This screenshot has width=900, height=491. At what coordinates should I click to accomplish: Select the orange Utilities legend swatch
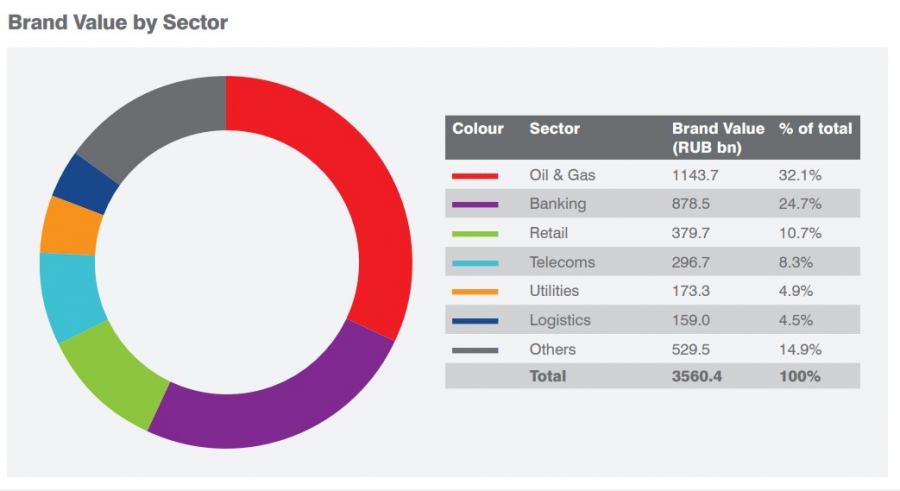[x=475, y=291]
